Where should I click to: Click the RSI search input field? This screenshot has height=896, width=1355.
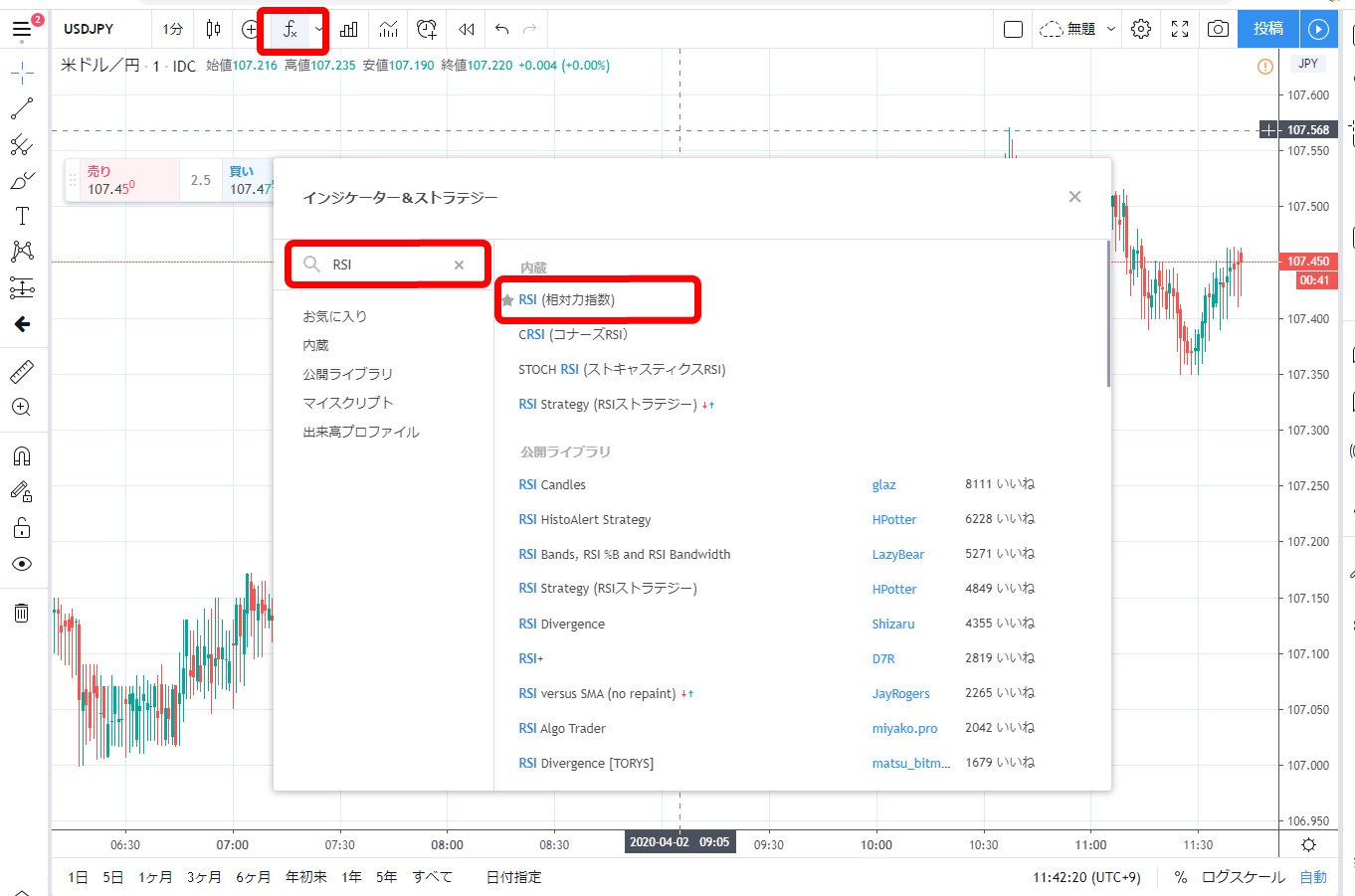point(388,265)
